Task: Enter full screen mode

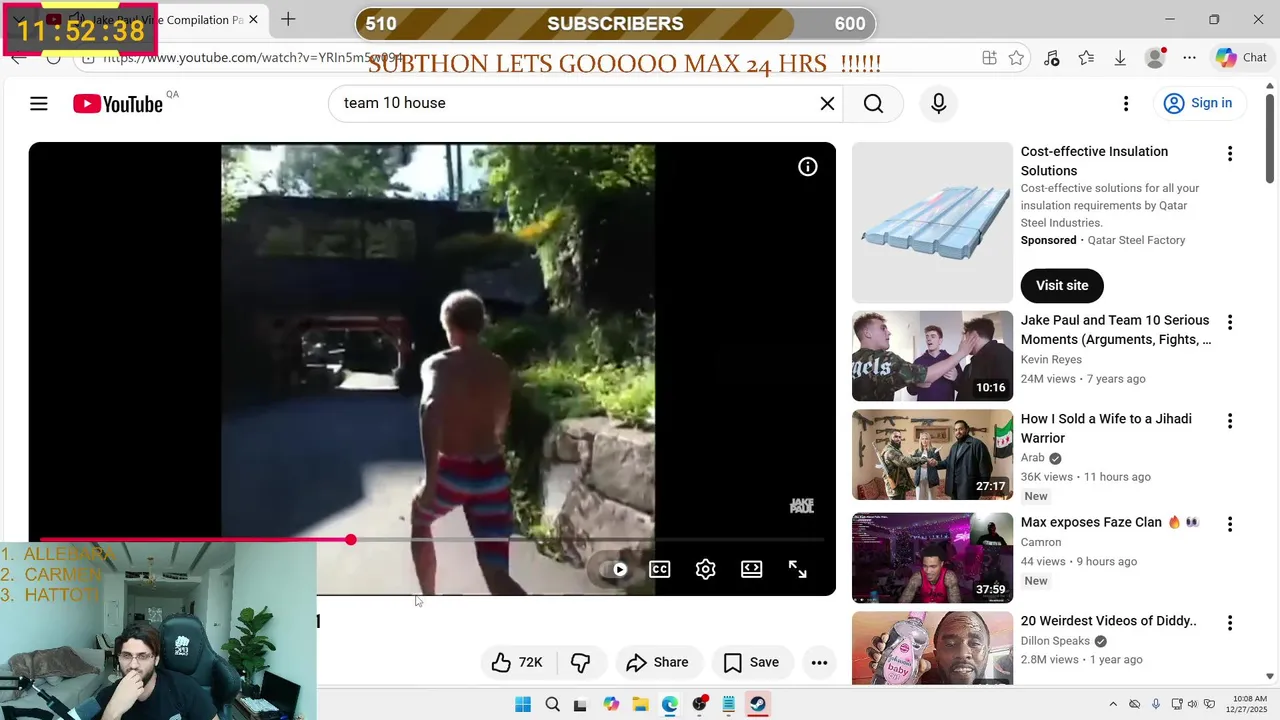Action: coord(798,569)
